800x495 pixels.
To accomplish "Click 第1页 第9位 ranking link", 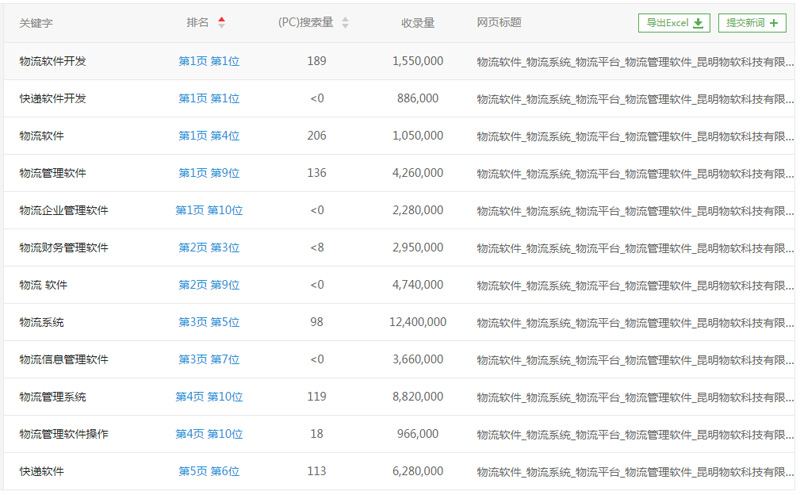I will 209,174.
